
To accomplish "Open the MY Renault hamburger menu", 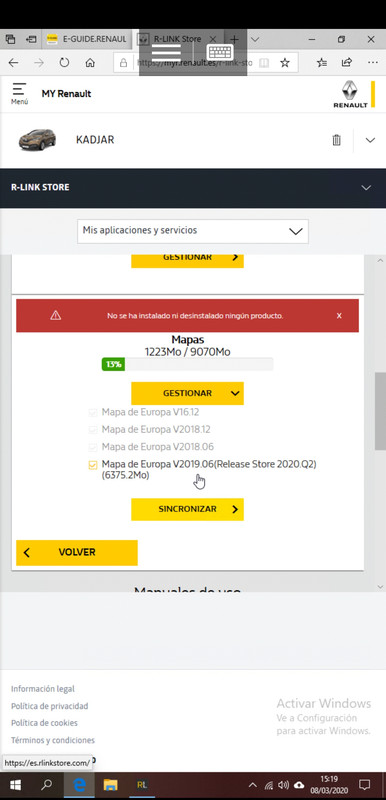I will pos(19,94).
